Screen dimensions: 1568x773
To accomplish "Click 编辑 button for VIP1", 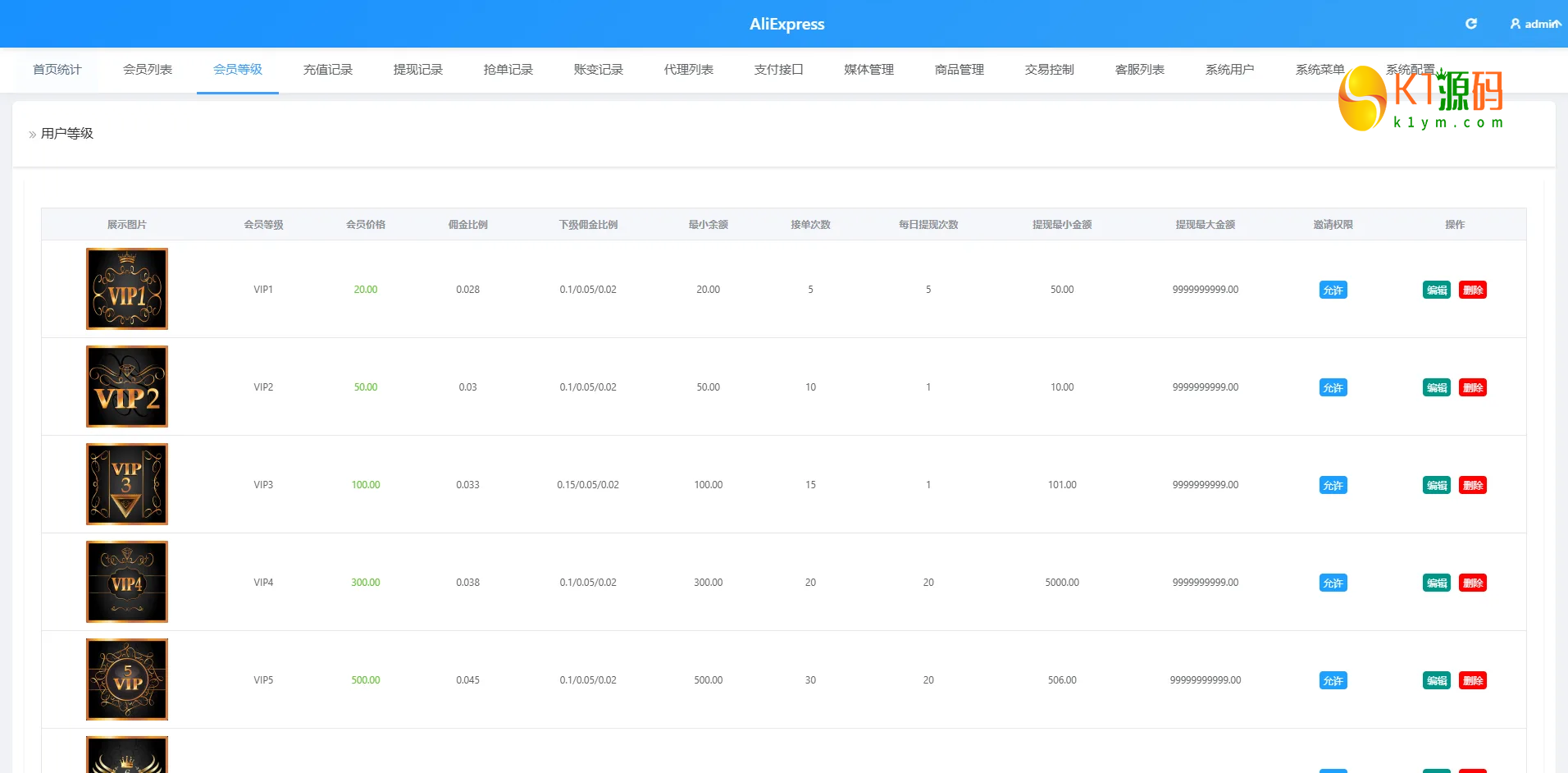I will click(x=1437, y=290).
